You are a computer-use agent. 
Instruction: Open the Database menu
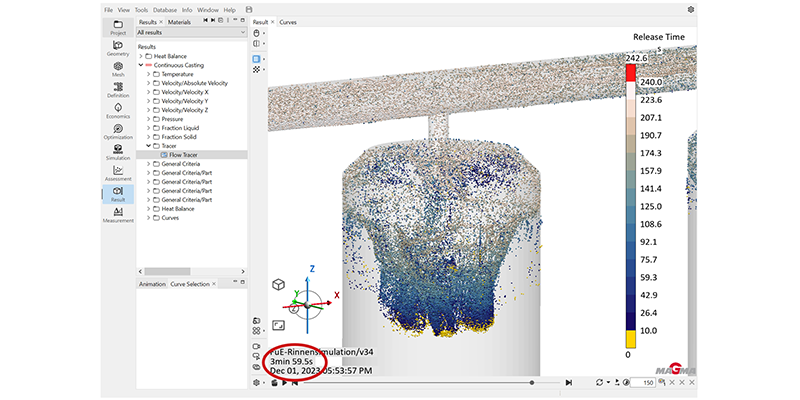[165, 9]
